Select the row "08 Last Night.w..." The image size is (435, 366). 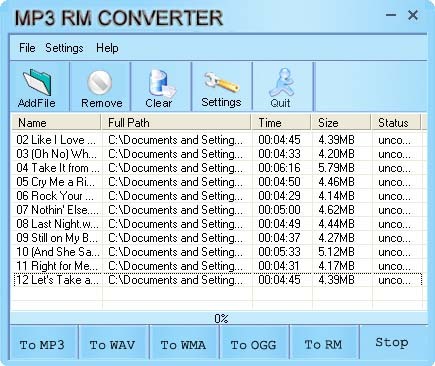218,224
